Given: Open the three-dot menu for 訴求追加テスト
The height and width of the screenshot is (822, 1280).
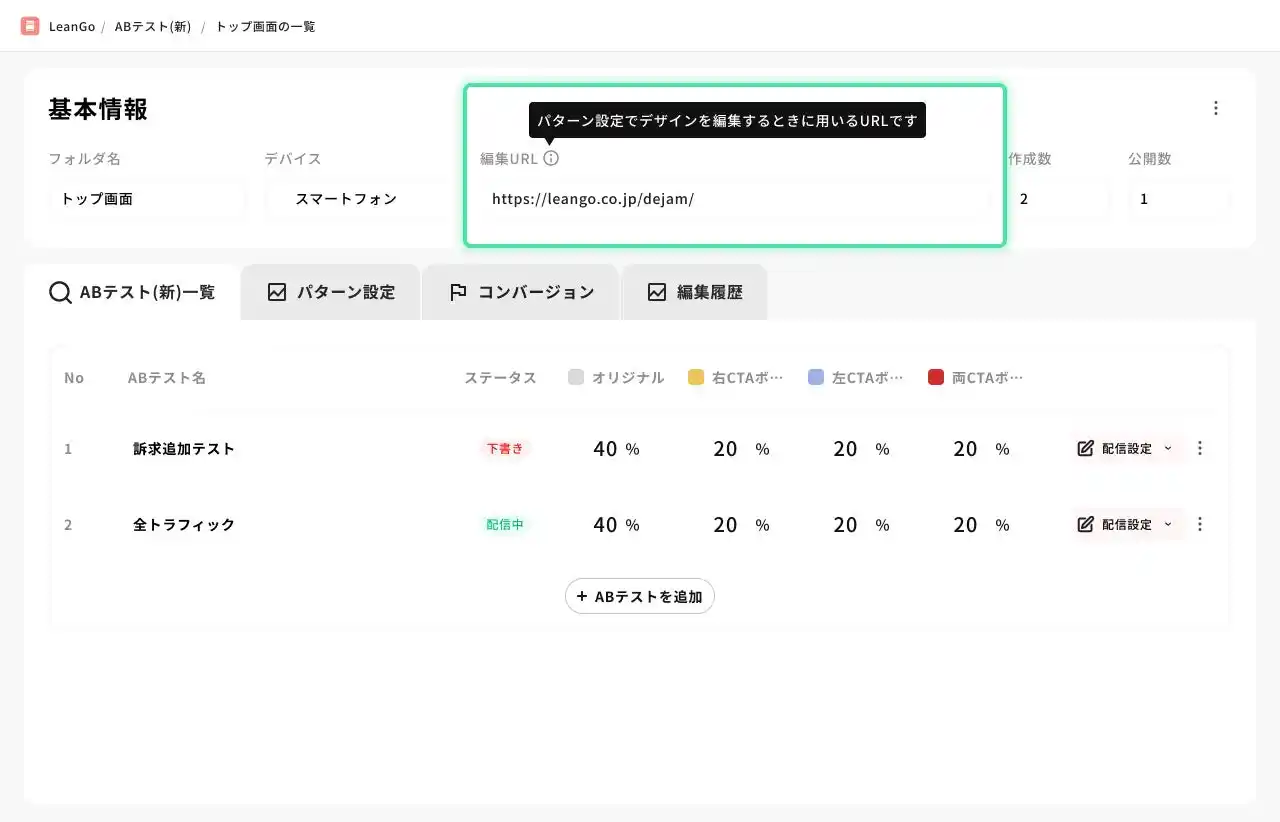Looking at the screenshot, I should [x=1200, y=448].
